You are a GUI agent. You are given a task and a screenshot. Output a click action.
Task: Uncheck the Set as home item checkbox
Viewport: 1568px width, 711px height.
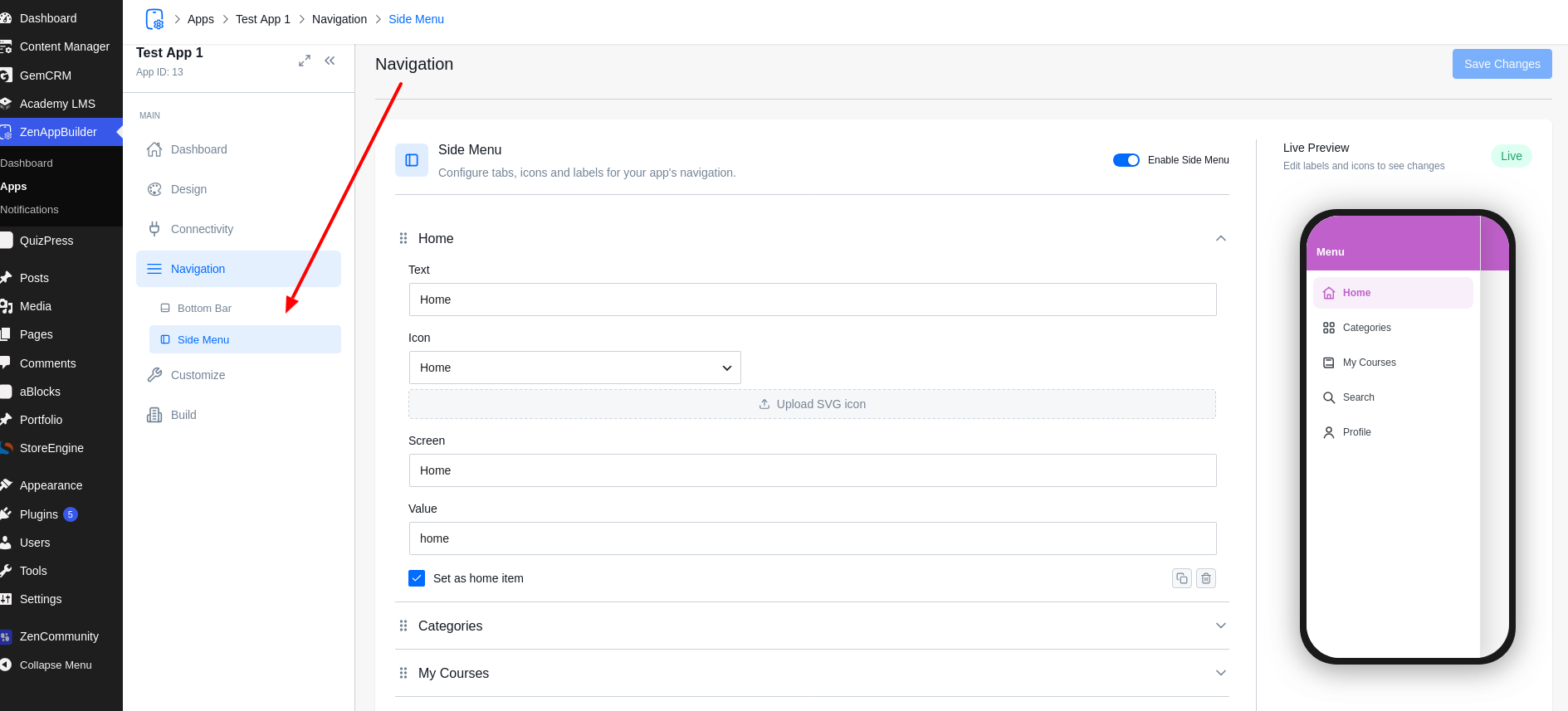click(x=417, y=578)
